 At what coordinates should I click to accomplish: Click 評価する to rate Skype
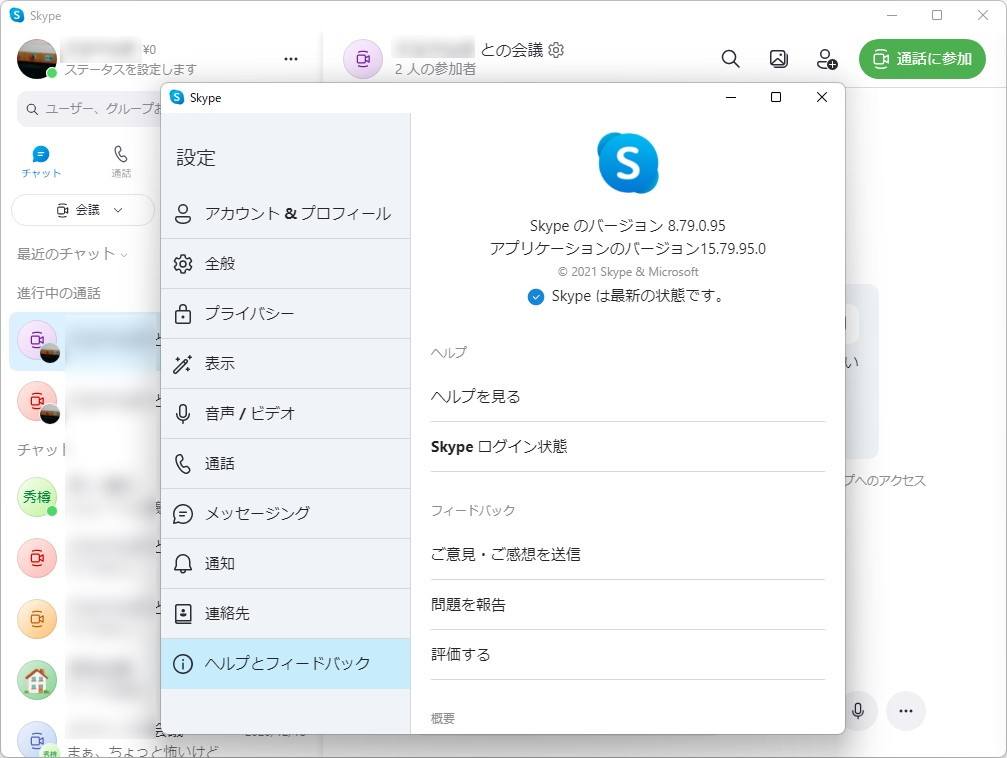pos(462,655)
